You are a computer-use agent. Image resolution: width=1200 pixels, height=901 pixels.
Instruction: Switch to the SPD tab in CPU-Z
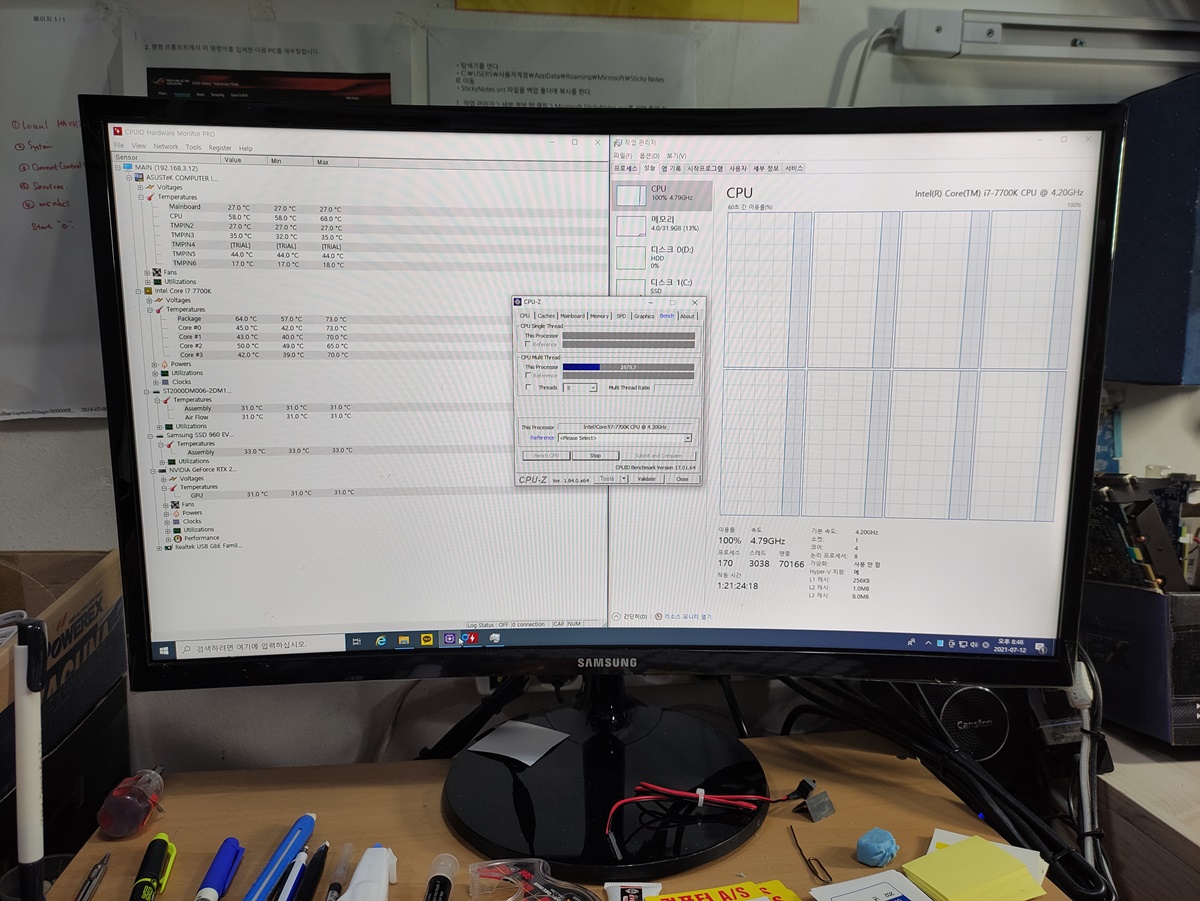pyautogui.click(x=621, y=316)
